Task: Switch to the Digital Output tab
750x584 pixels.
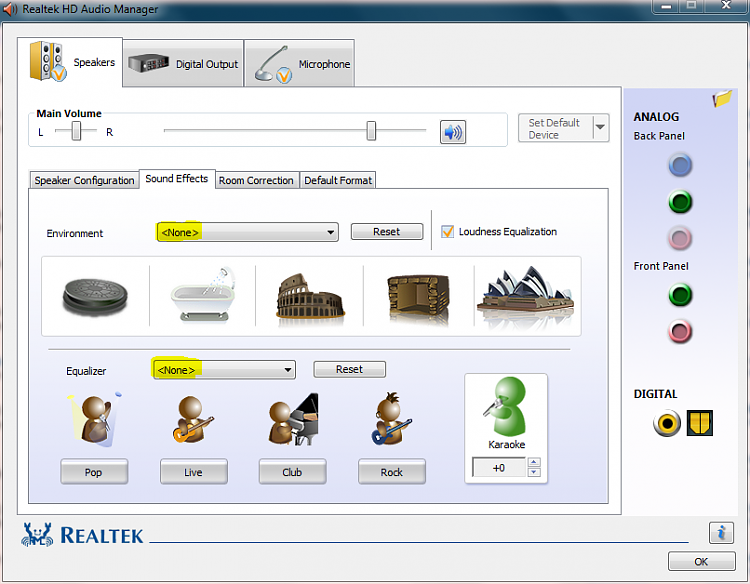Action: click(x=183, y=64)
